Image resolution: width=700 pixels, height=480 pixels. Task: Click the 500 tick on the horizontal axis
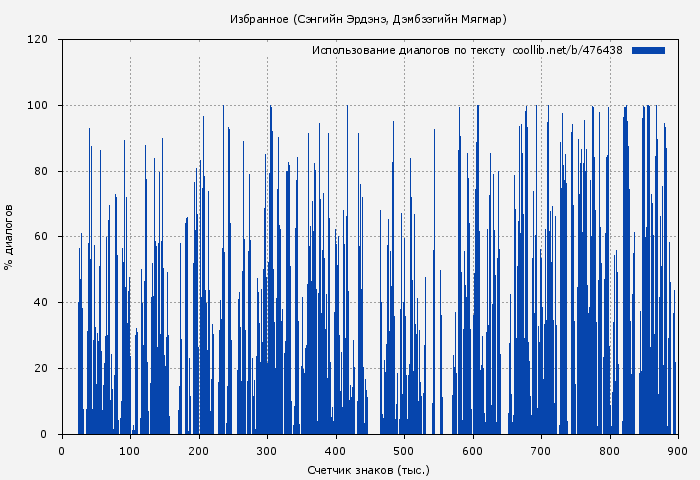click(x=404, y=451)
